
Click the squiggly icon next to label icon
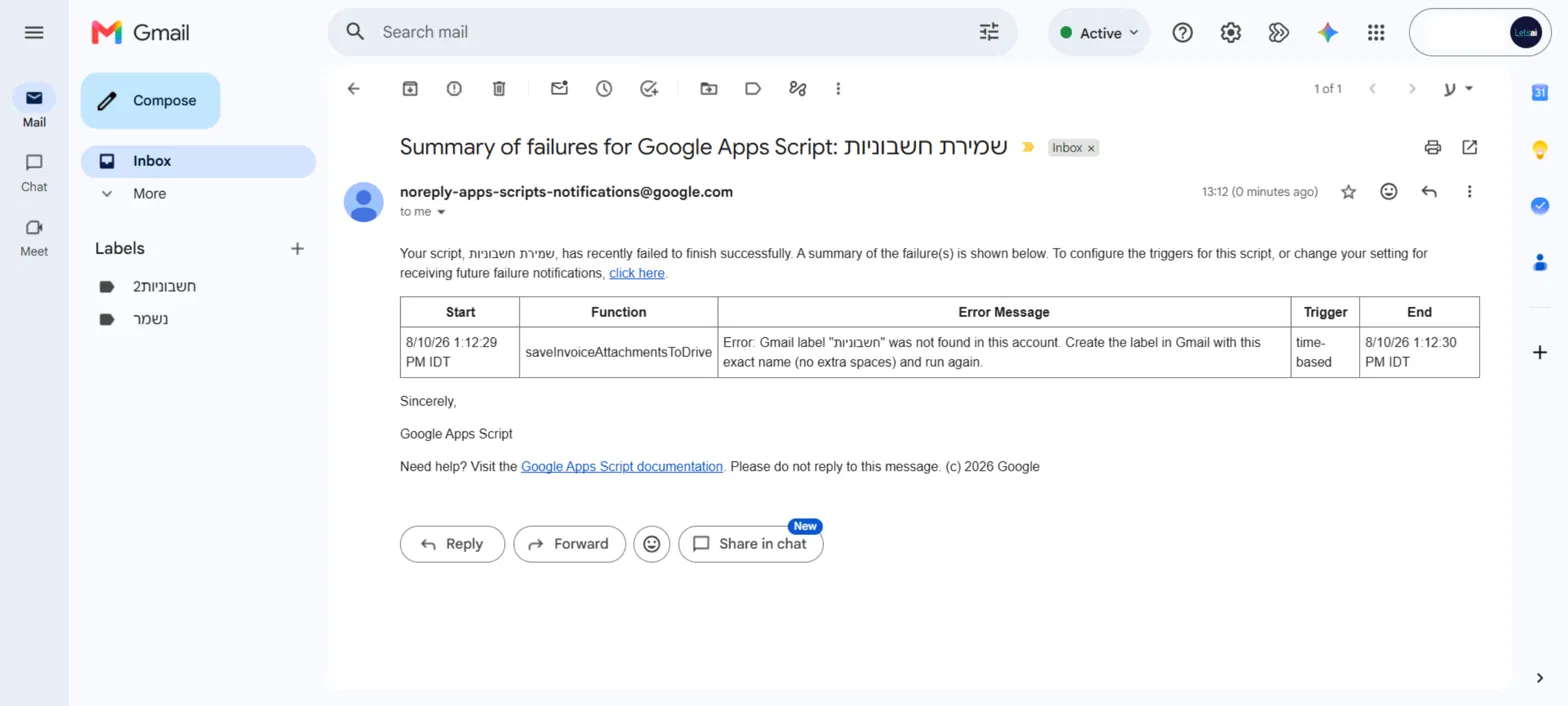[x=797, y=89]
